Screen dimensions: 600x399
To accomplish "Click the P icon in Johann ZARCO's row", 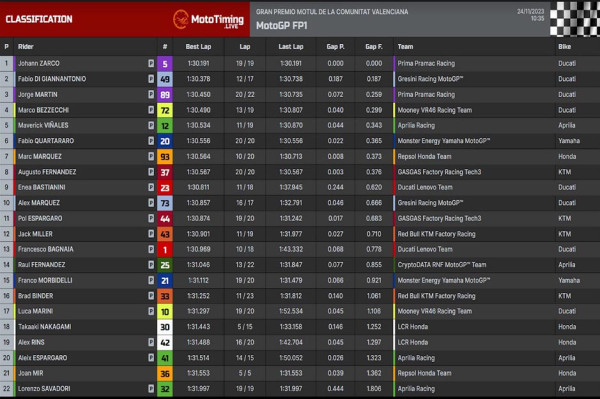I will [x=151, y=63].
